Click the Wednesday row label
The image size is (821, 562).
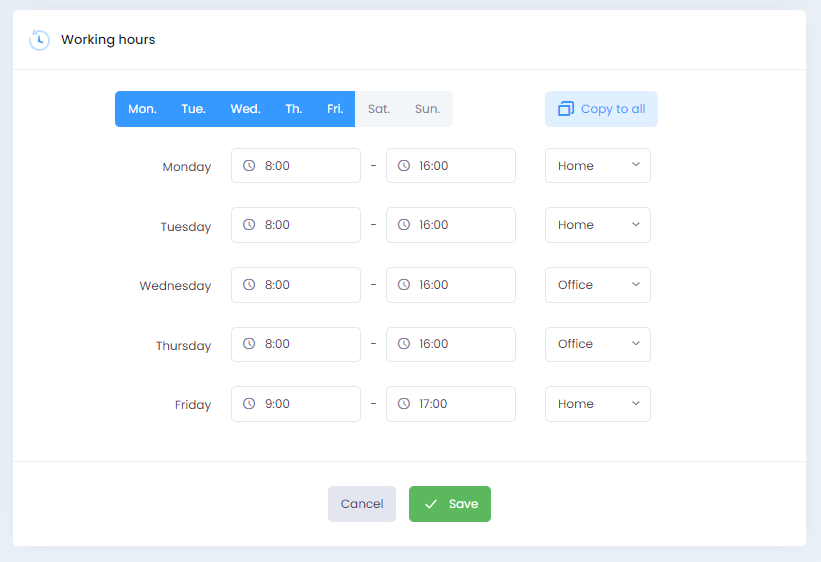tap(175, 286)
